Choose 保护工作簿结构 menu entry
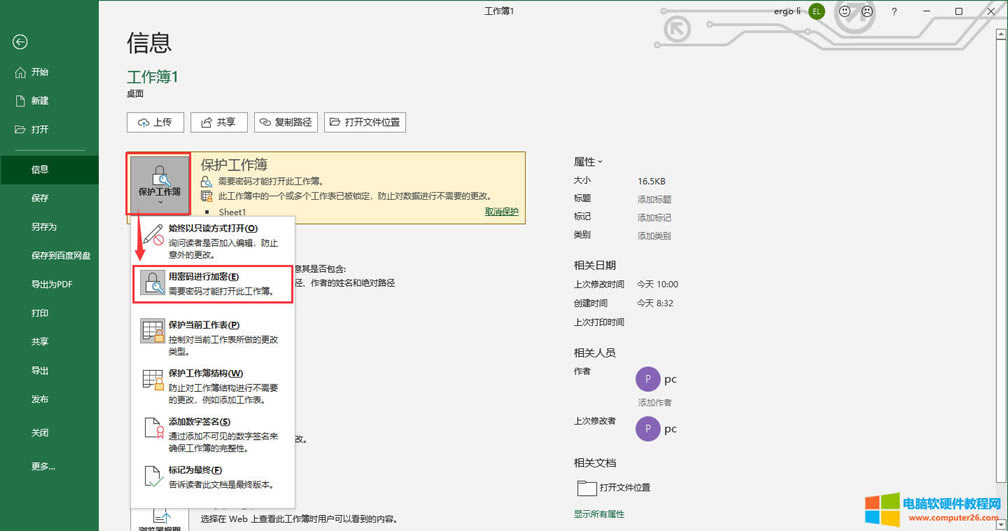This screenshot has width=1008, height=531. 212,380
